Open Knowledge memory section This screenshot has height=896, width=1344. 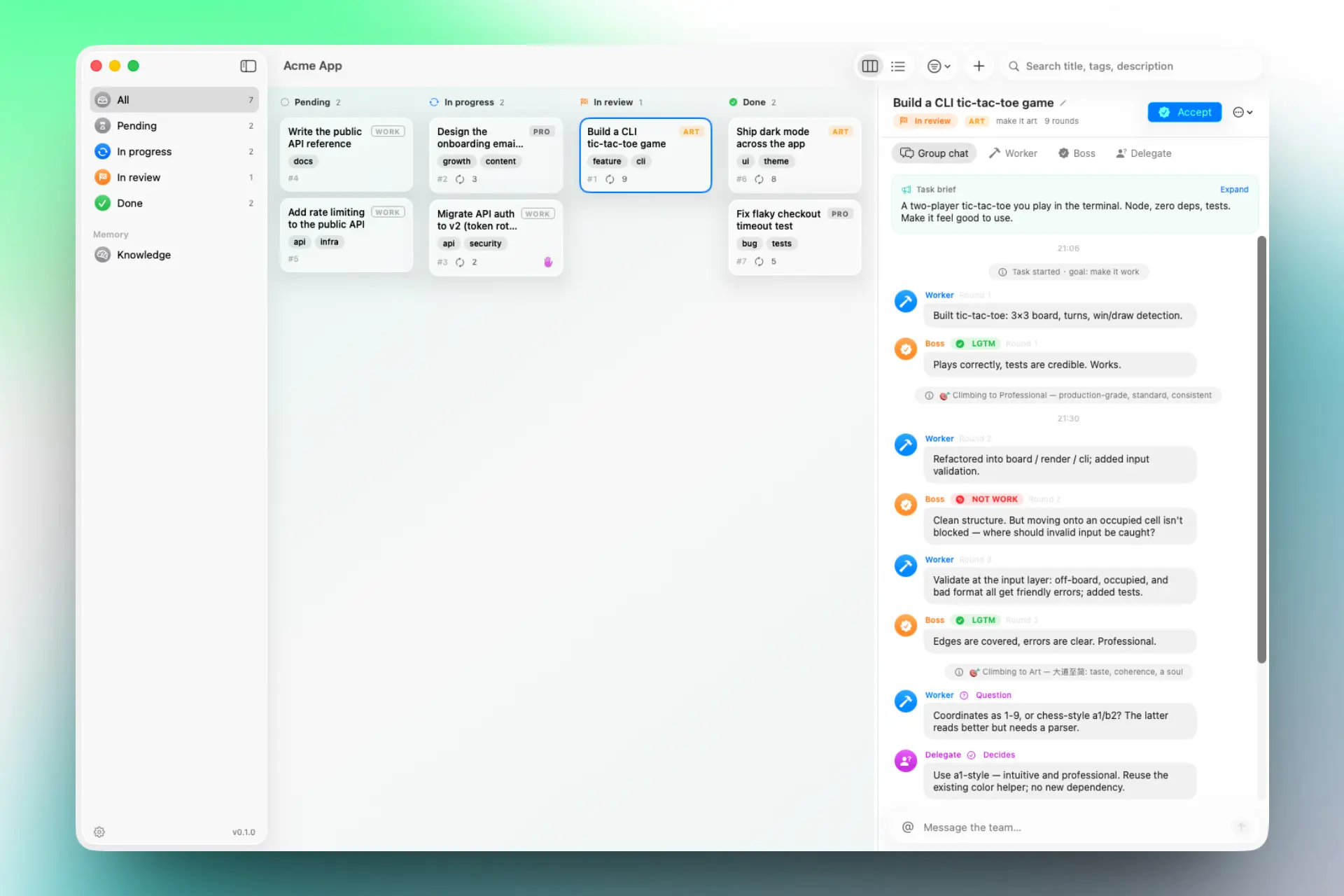(174, 255)
